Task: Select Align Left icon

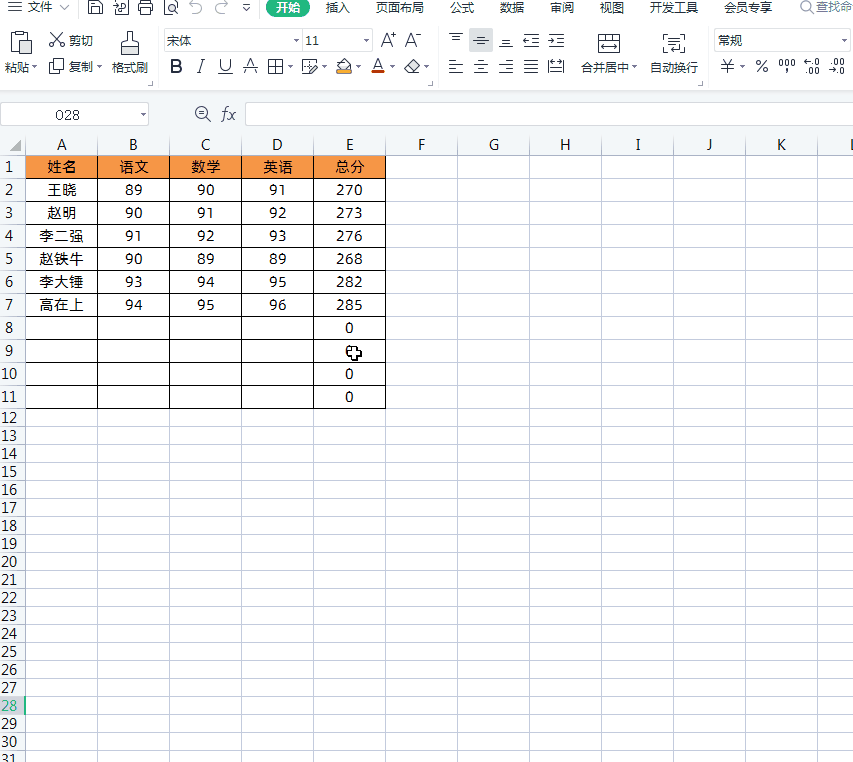Action: pos(456,66)
